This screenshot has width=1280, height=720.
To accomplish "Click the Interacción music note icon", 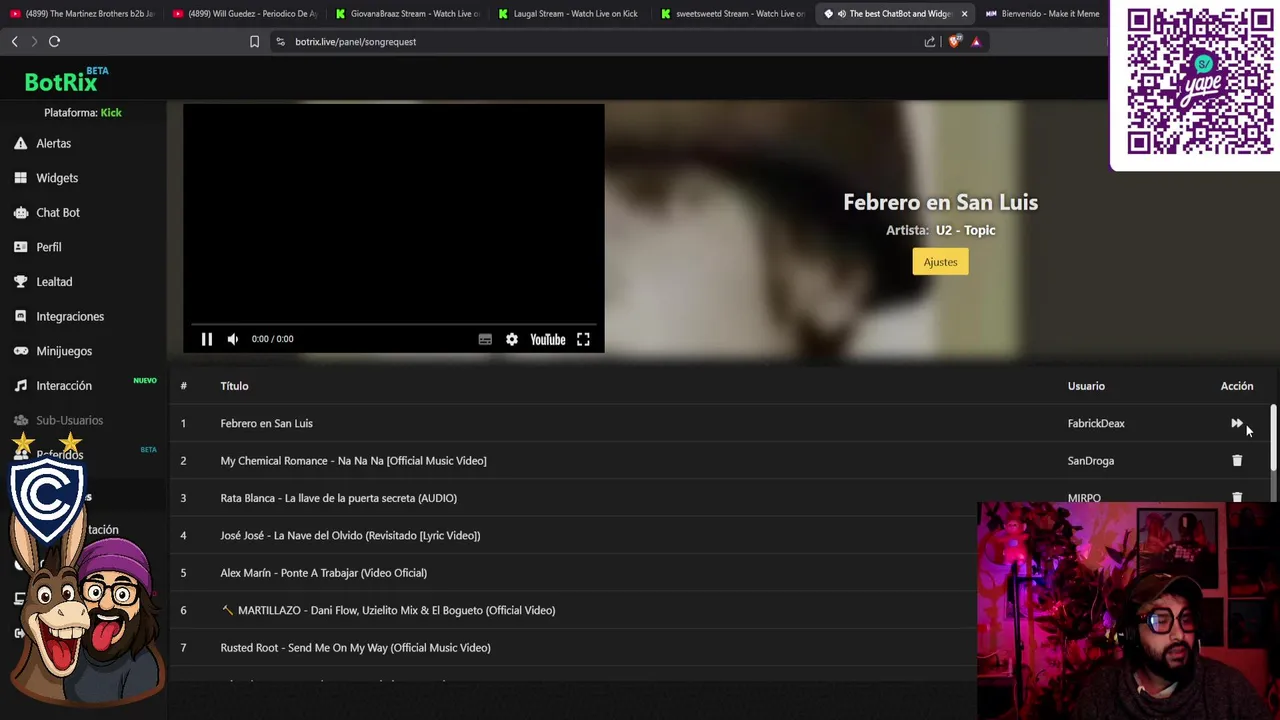I will pyautogui.click(x=20, y=386).
